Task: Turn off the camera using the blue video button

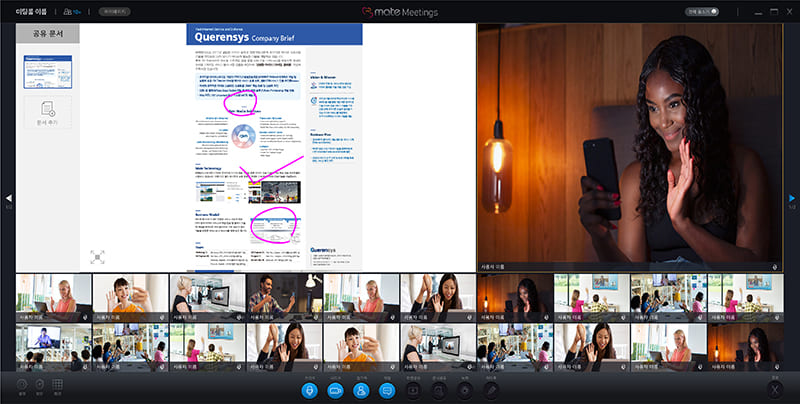Action: [335, 391]
